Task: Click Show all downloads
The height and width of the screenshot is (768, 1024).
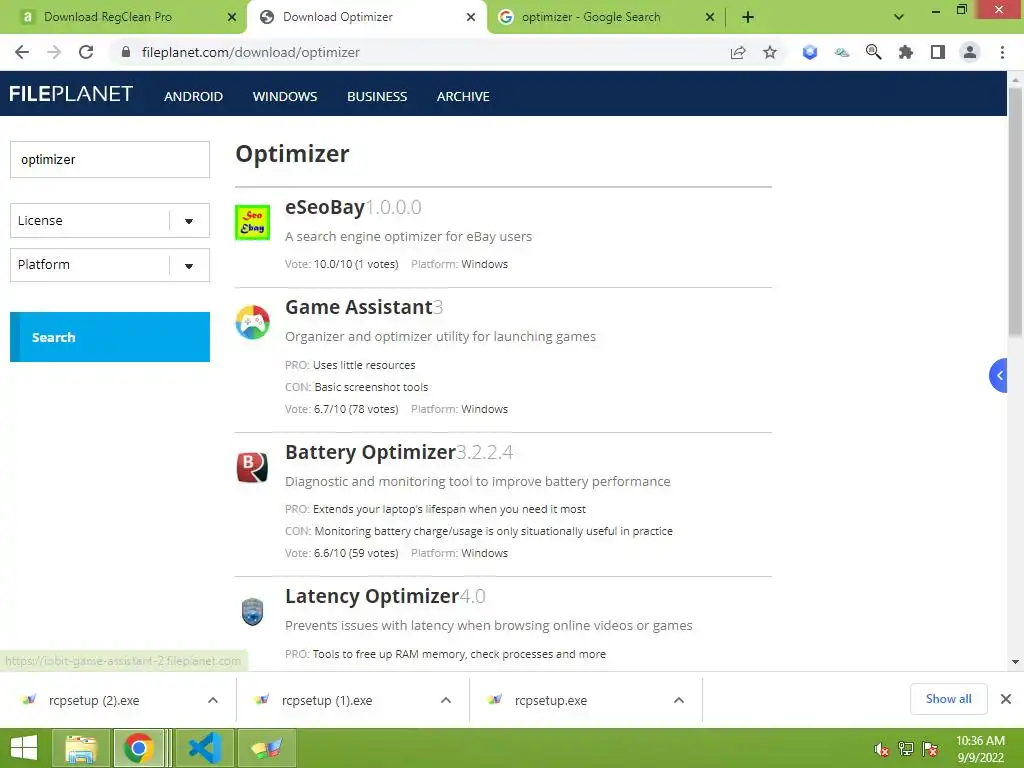Action: 948,699
